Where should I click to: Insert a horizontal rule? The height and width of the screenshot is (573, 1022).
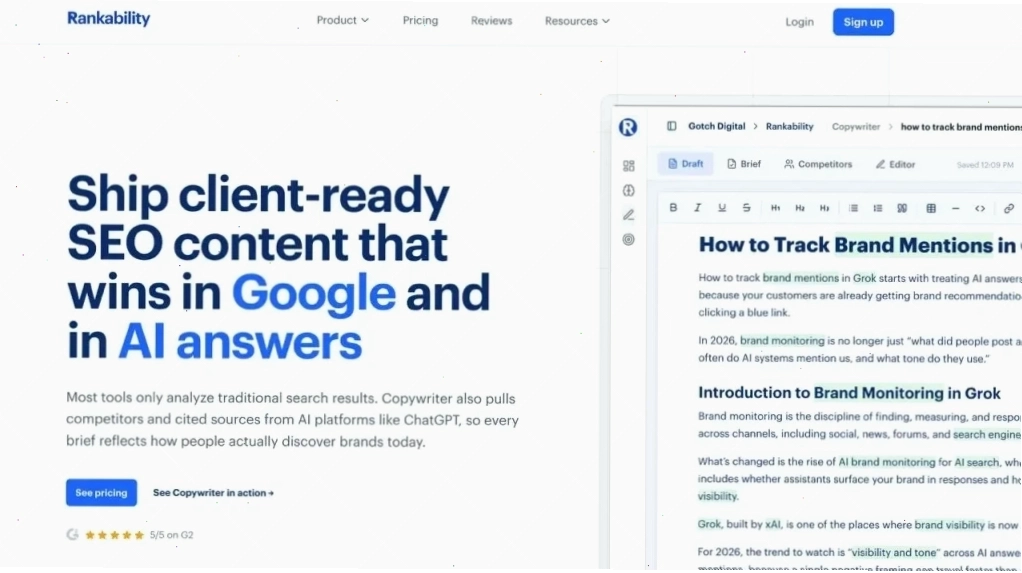click(x=956, y=209)
